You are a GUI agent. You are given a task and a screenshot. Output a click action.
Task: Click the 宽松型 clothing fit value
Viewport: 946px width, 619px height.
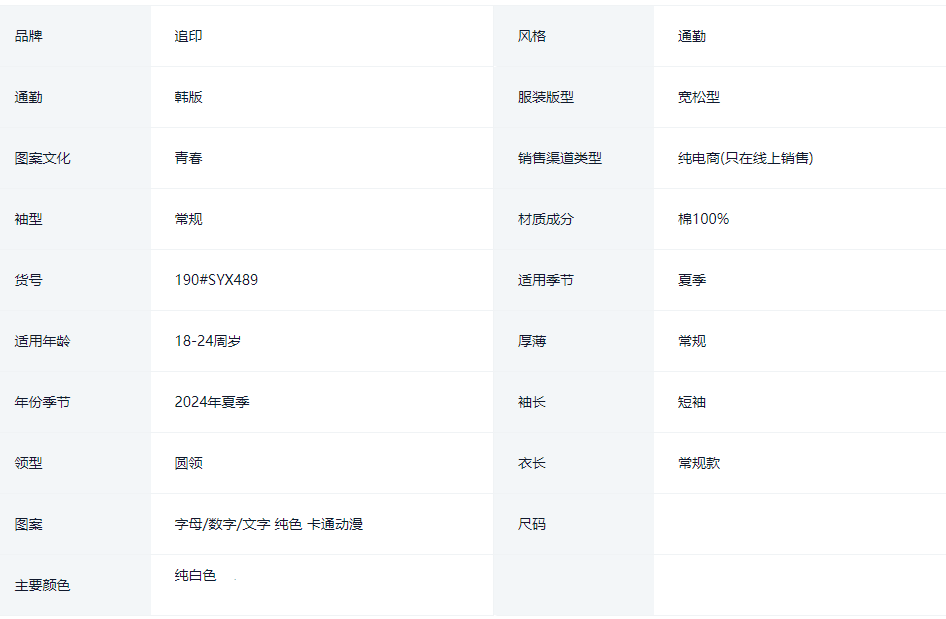tap(699, 97)
